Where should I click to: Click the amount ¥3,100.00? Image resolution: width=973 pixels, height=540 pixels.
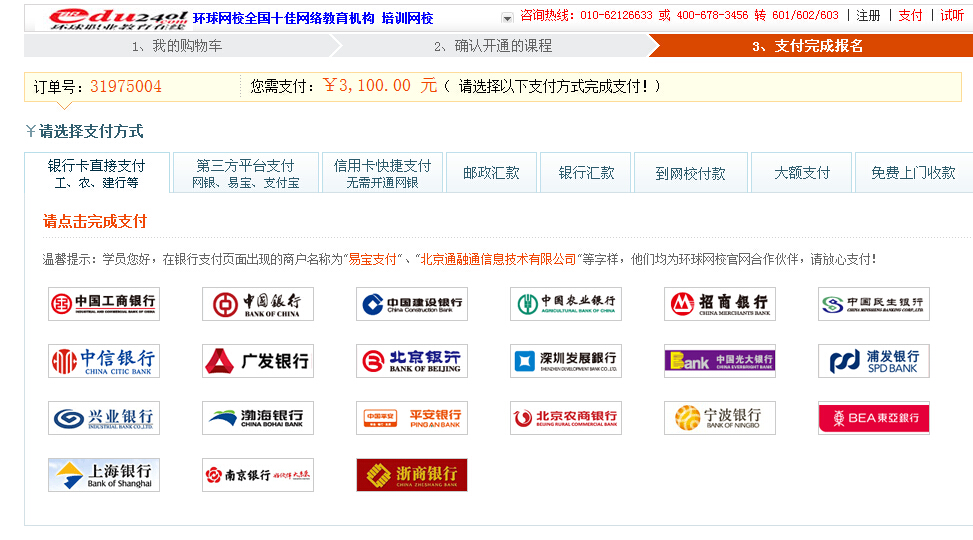[x=367, y=86]
